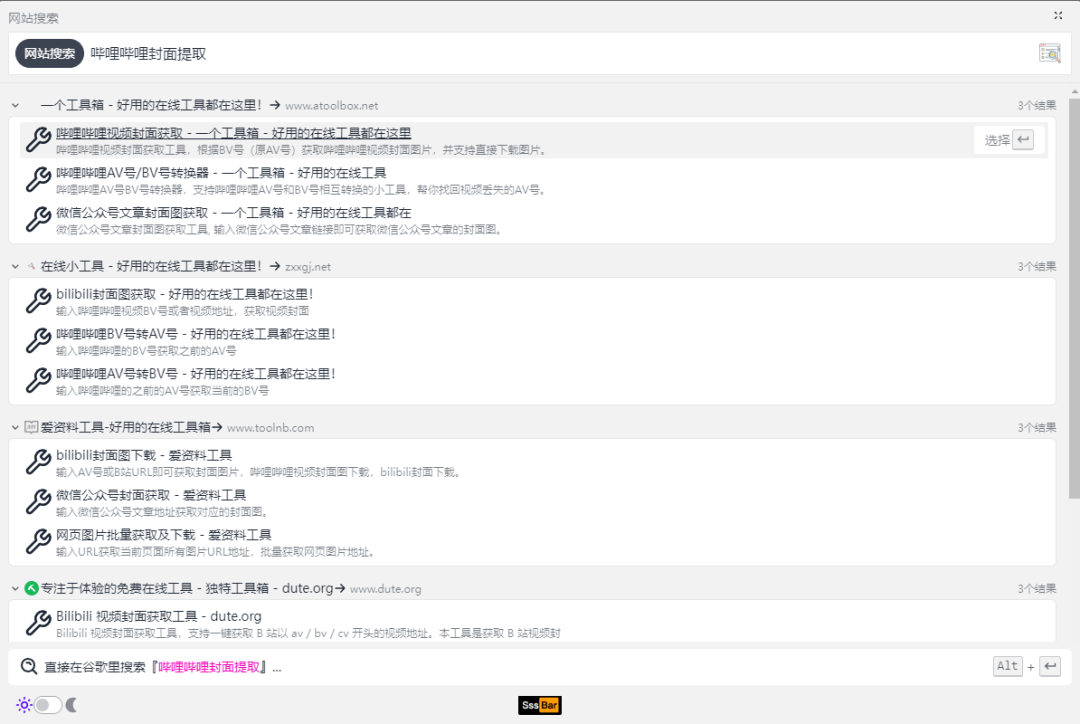Click the search-page icon at right of search field
Screen dimensions: 1080x724
tap(1050, 53)
